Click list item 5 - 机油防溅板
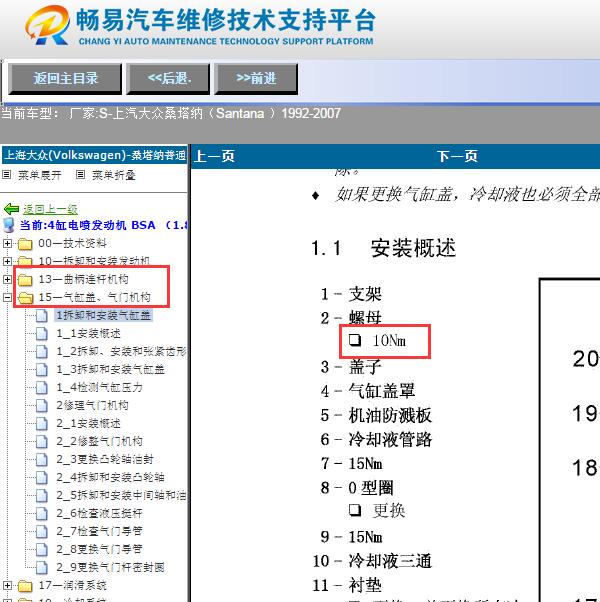The height and width of the screenshot is (602, 600). click(376, 415)
